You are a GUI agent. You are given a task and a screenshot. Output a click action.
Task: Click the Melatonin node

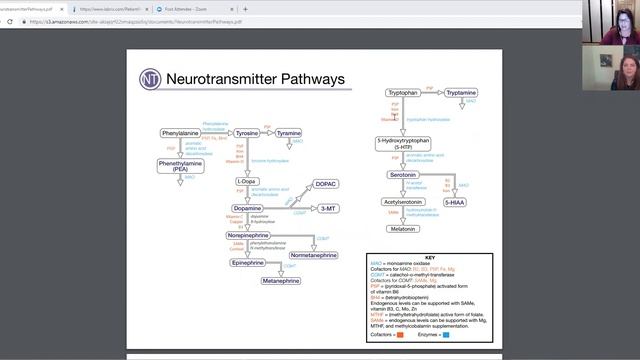pos(403,229)
